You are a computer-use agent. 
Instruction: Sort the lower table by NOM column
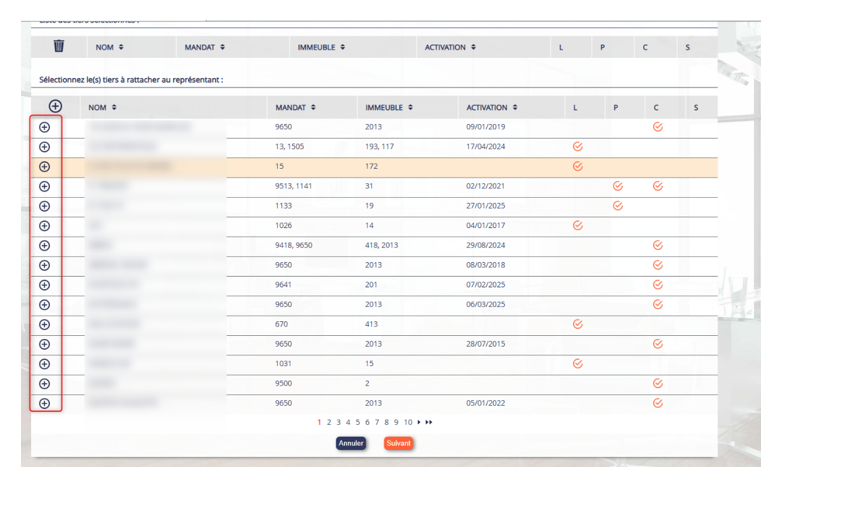[102, 107]
